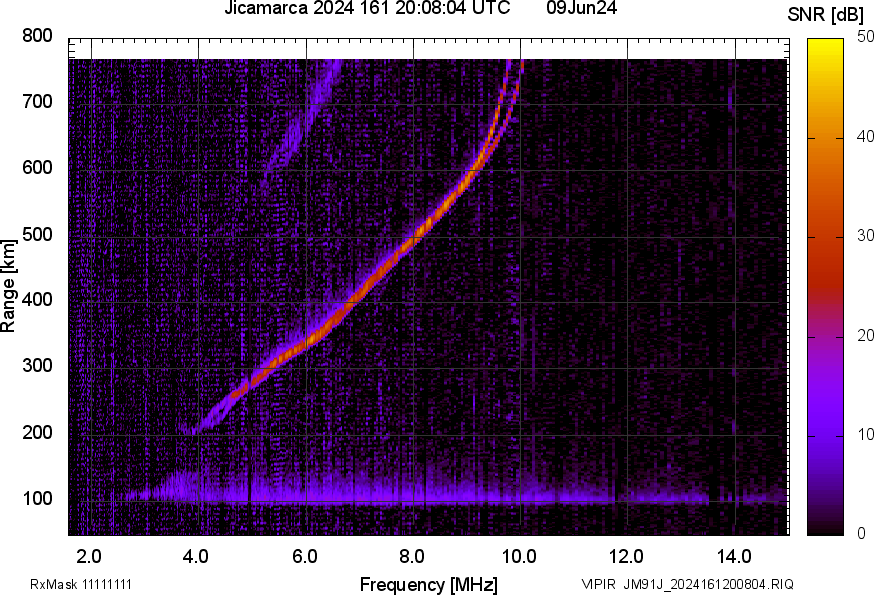Click the frequency tick label '8.0'

point(411,556)
